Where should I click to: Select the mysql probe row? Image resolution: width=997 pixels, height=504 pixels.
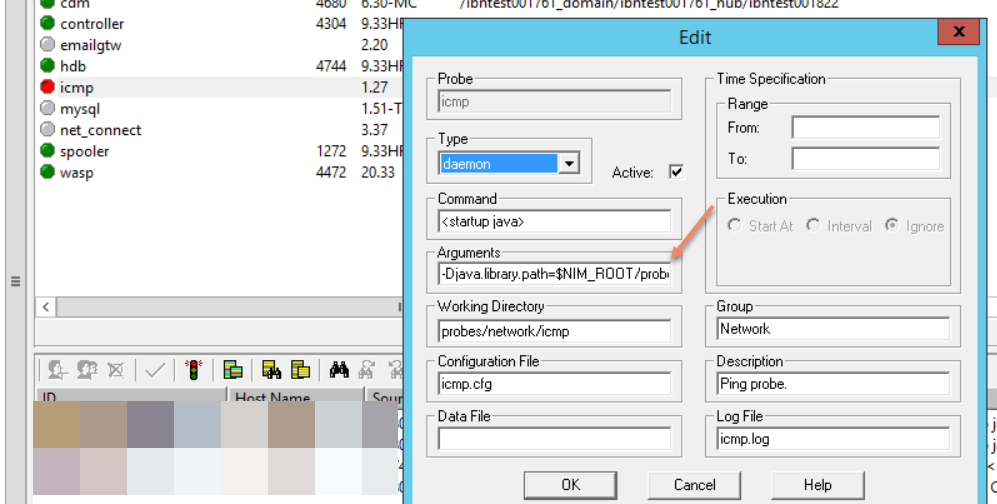(219, 108)
